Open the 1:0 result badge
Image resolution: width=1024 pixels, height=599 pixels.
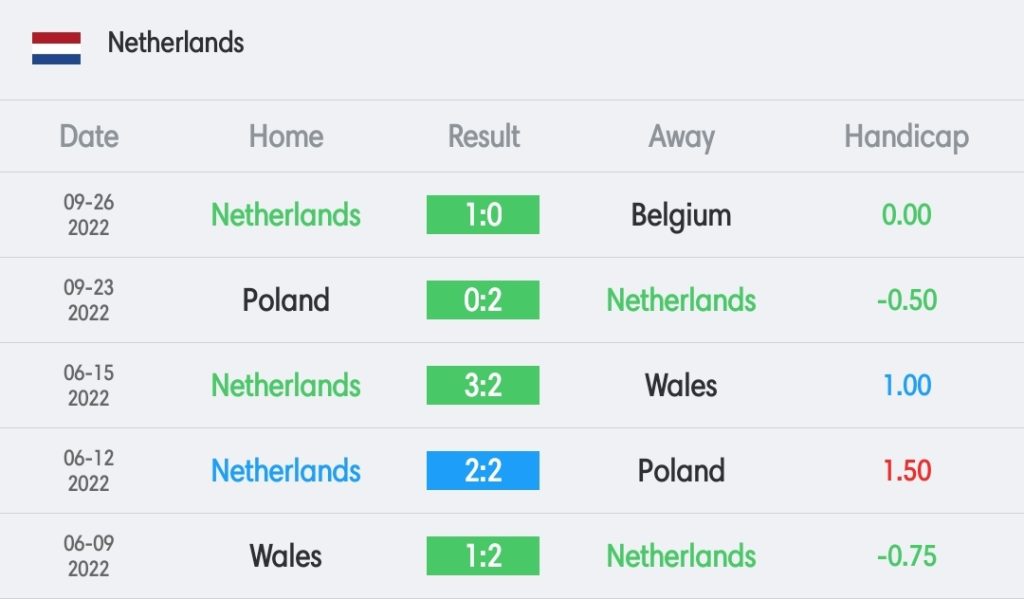click(x=483, y=215)
